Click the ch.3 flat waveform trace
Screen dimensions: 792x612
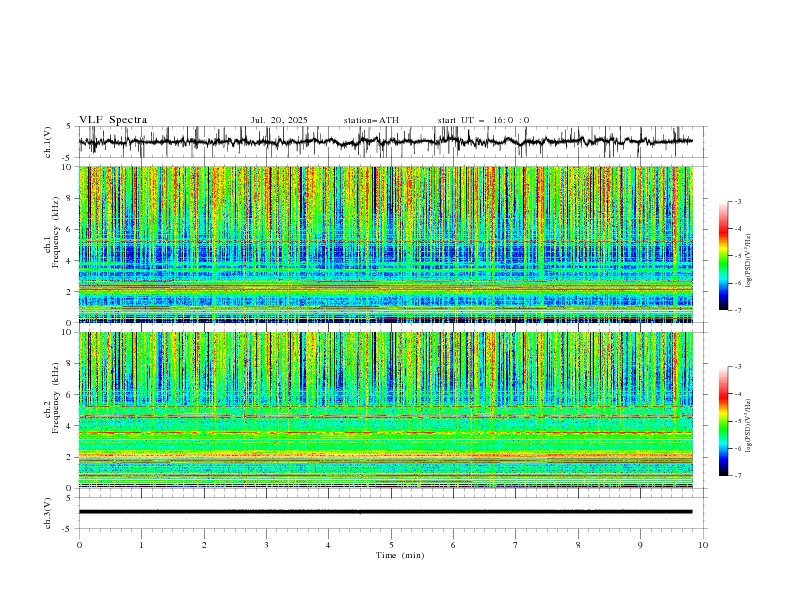pos(385,512)
